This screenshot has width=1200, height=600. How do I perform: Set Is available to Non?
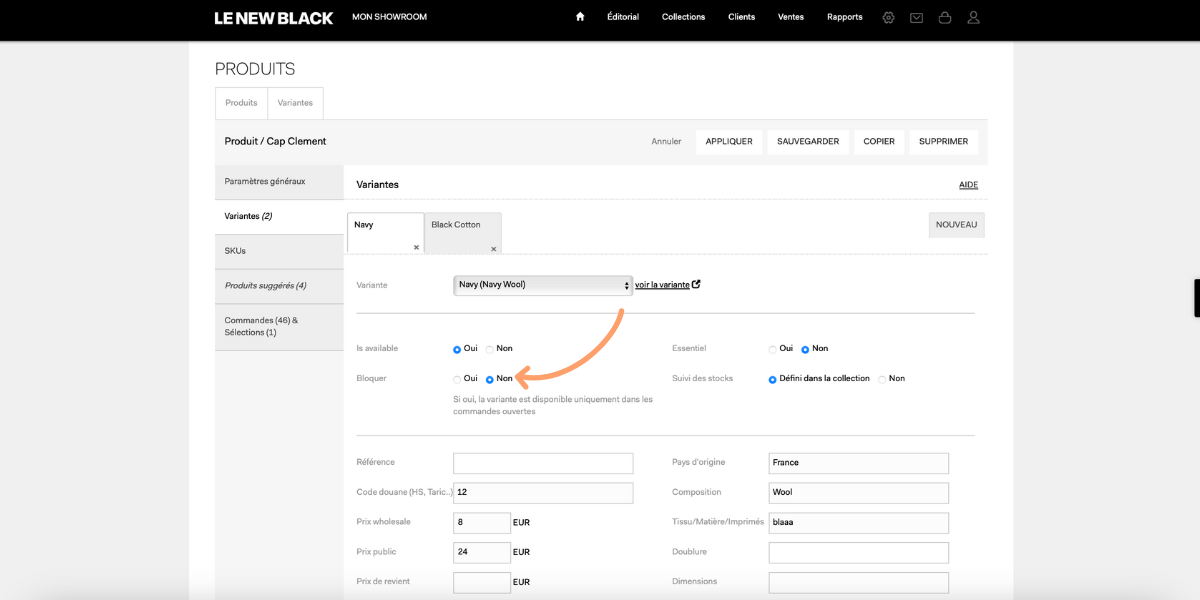(x=490, y=349)
